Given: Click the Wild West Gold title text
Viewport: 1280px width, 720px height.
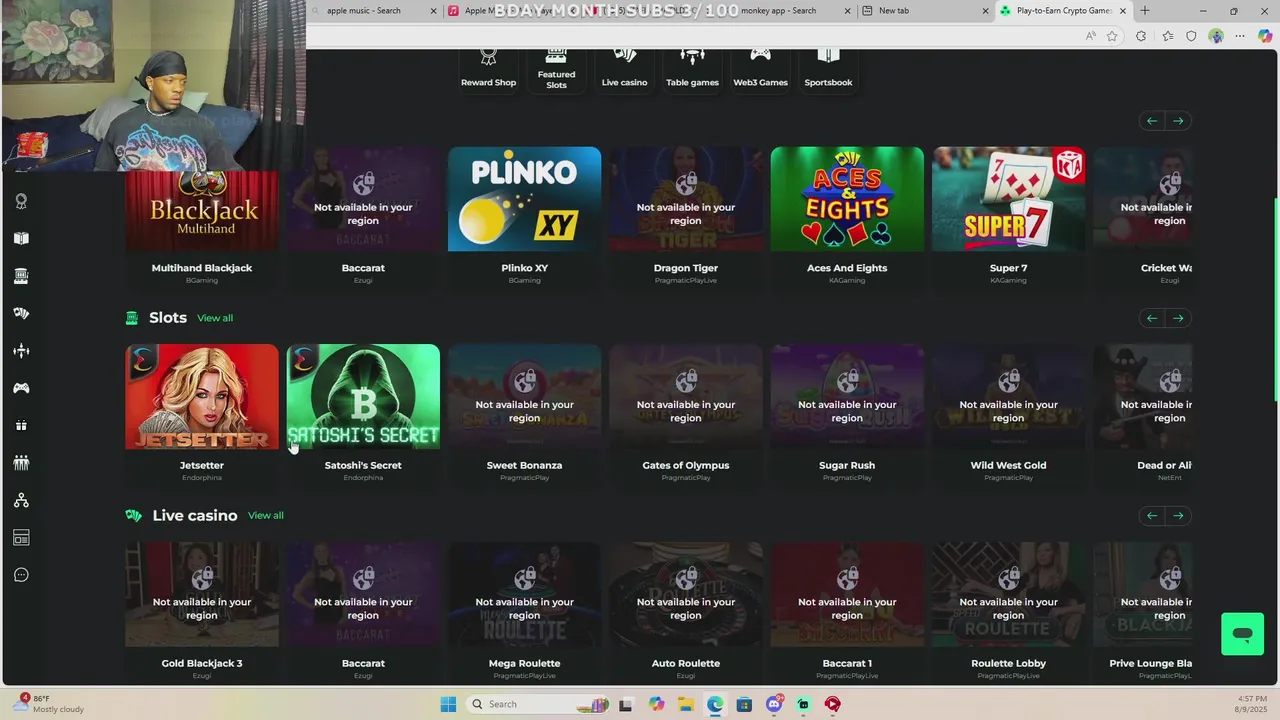Looking at the screenshot, I should [x=1008, y=466].
